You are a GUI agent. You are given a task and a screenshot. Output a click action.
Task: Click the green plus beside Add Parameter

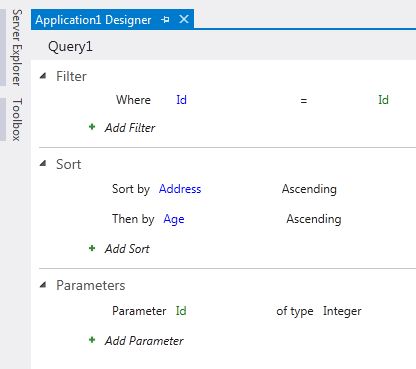point(92,340)
